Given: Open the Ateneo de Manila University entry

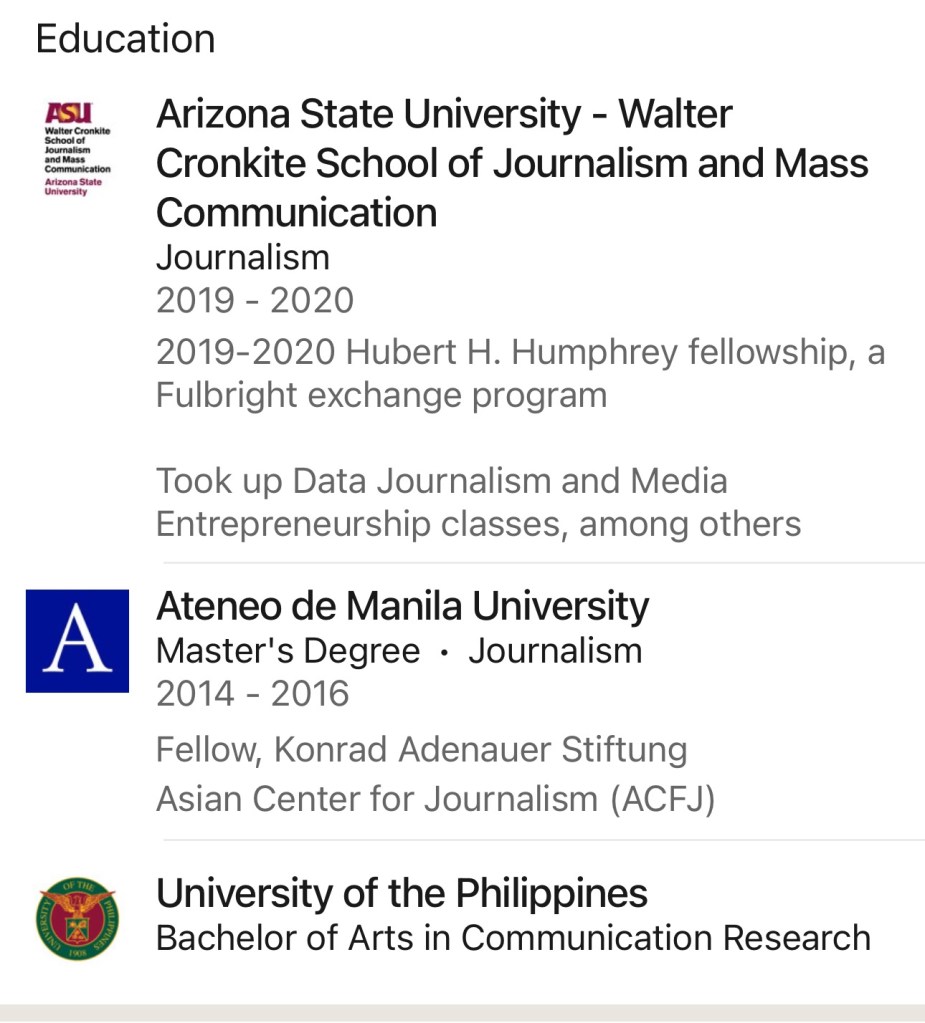Looking at the screenshot, I should 402,606.
